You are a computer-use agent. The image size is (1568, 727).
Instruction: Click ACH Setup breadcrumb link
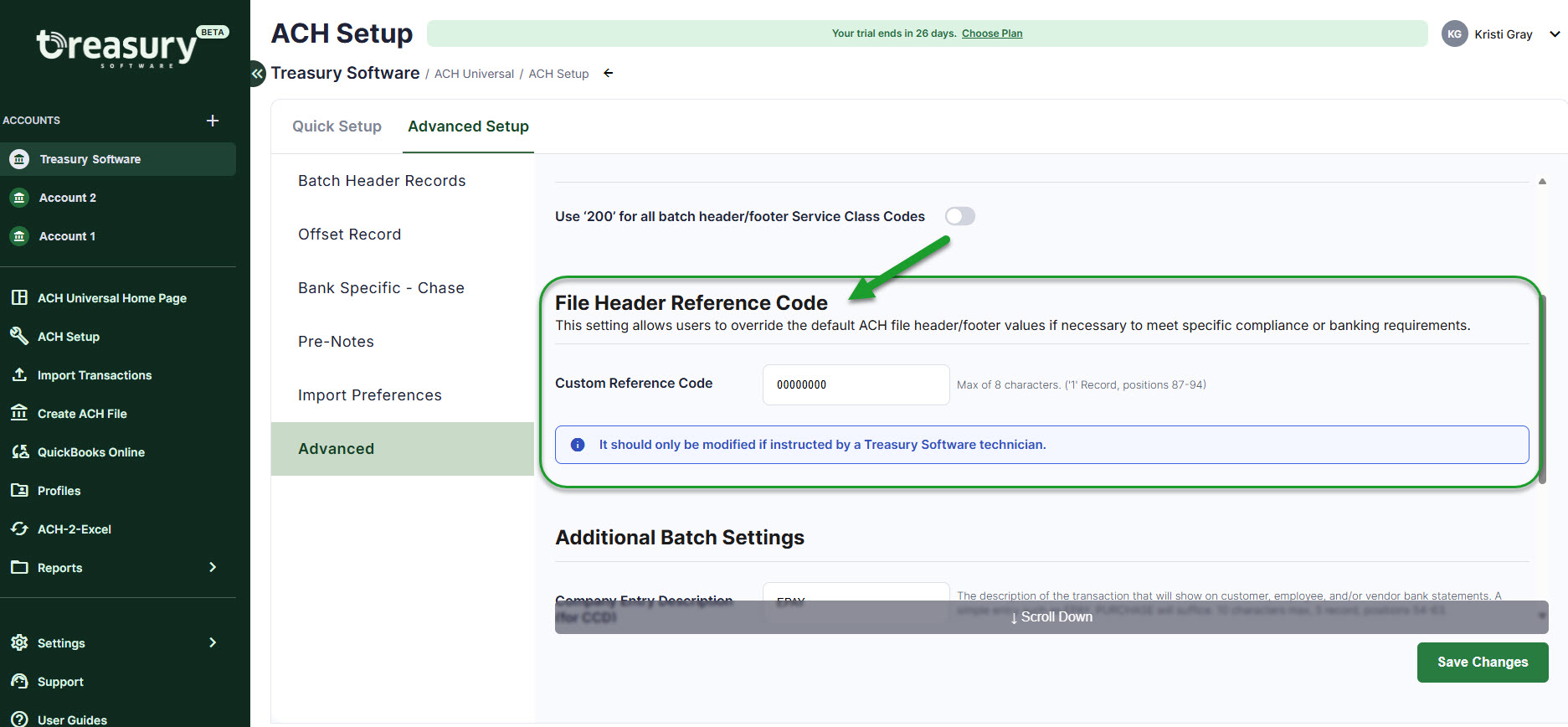tap(558, 74)
